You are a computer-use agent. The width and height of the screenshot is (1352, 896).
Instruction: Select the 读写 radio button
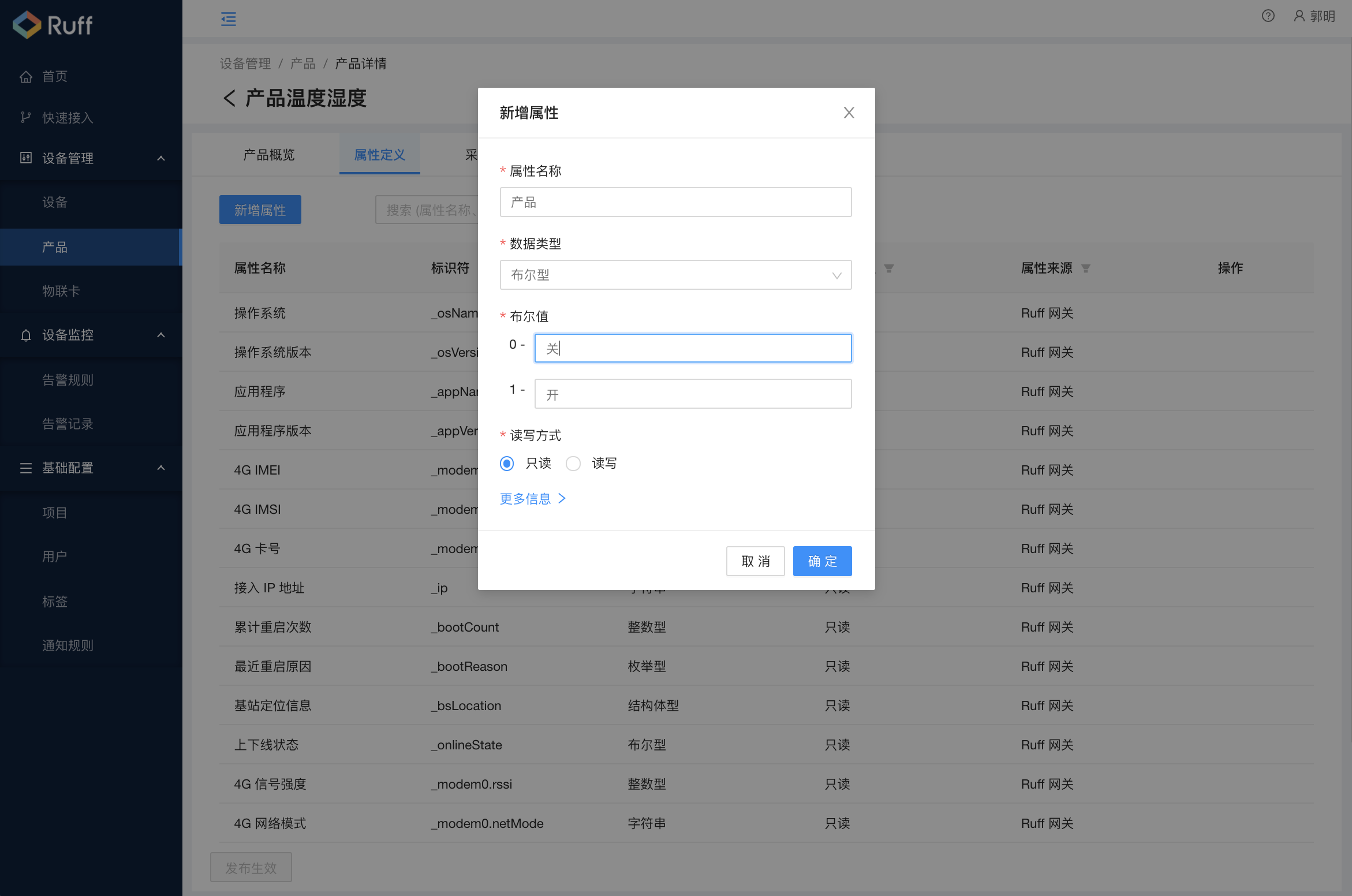[573, 463]
